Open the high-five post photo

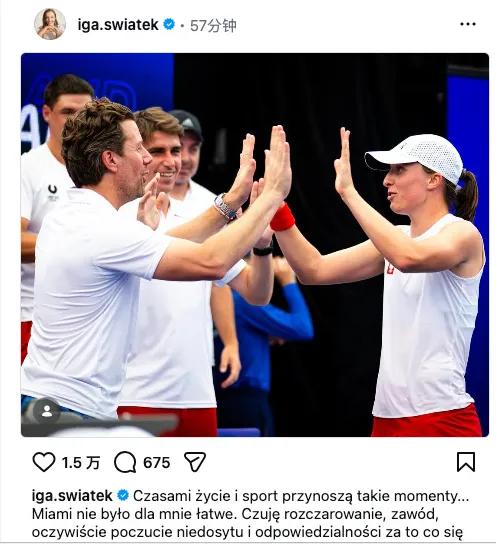[255, 245]
